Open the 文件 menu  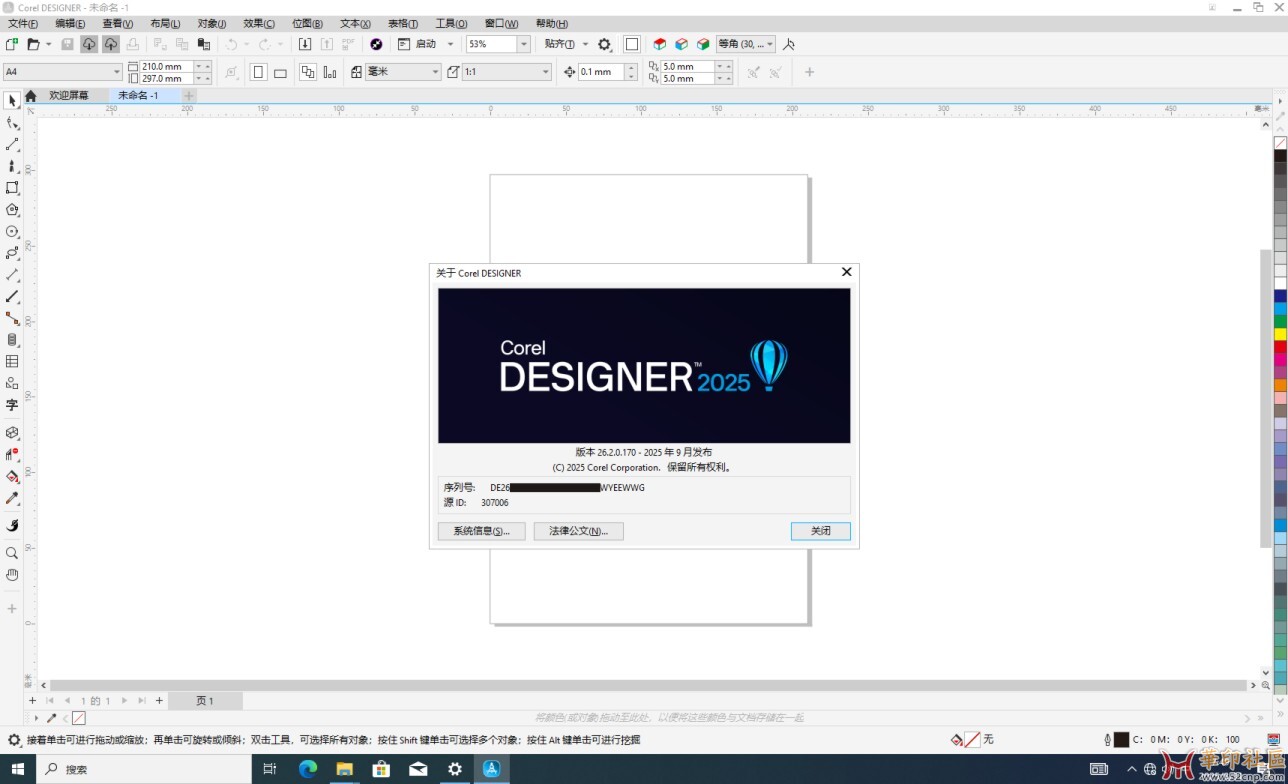pyautogui.click(x=23, y=23)
